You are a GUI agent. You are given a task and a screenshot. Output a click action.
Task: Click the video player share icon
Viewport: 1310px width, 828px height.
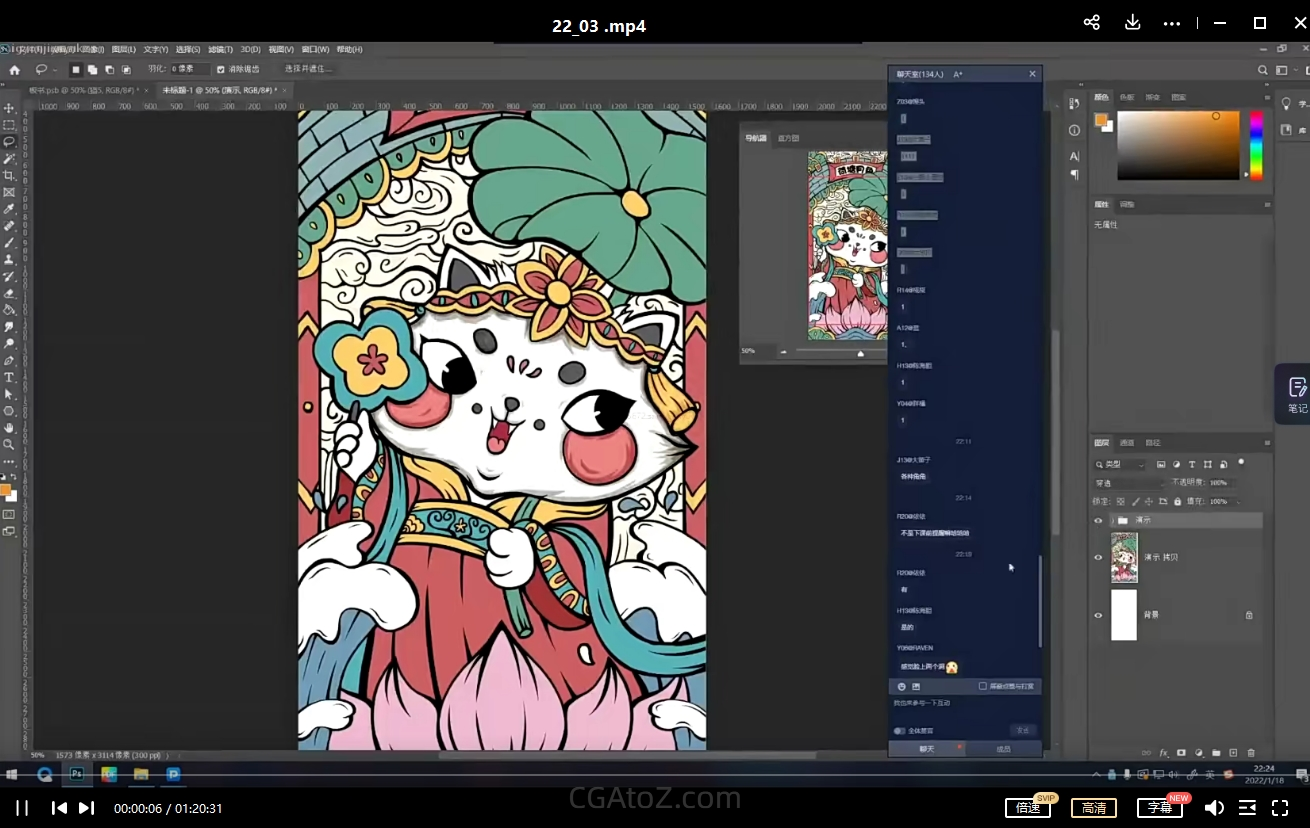(1091, 23)
